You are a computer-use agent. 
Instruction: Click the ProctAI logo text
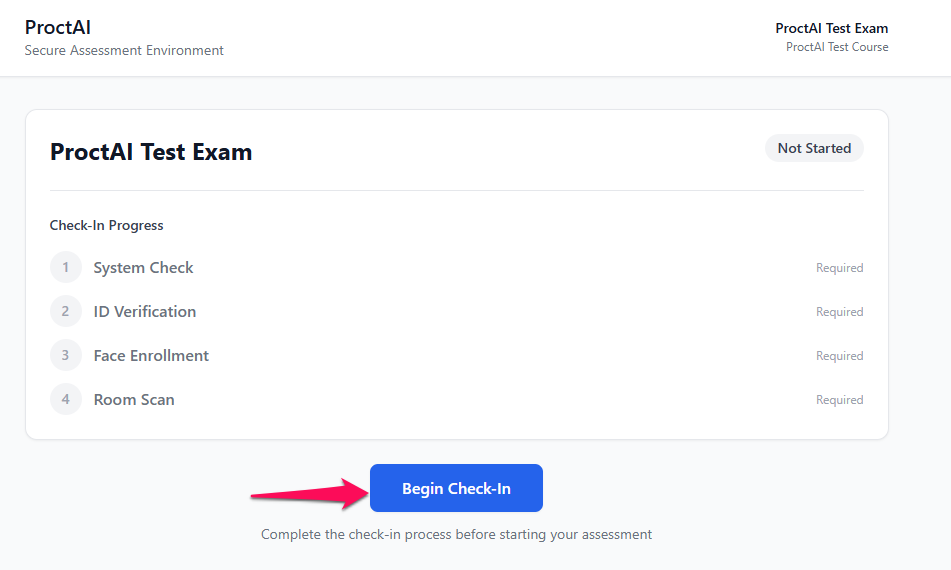tap(58, 27)
